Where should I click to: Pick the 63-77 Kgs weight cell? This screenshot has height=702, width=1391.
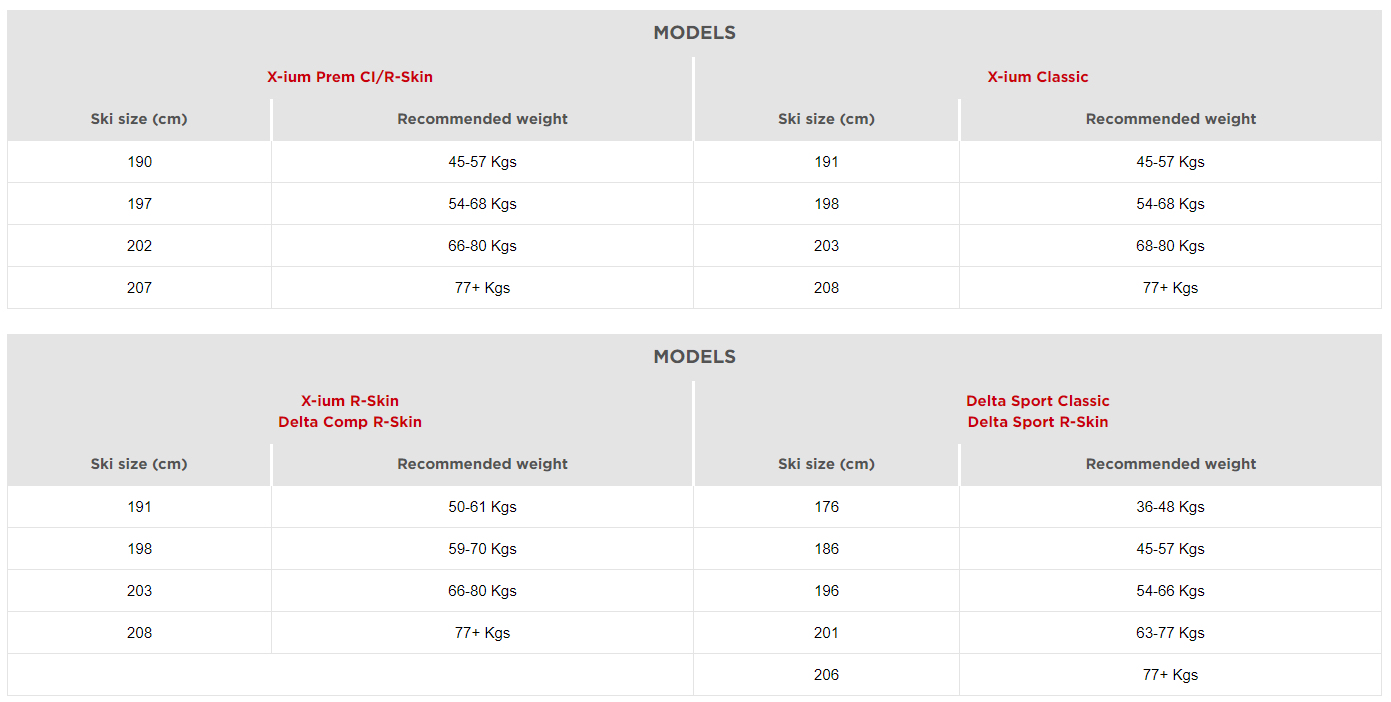[x=1170, y=633]
